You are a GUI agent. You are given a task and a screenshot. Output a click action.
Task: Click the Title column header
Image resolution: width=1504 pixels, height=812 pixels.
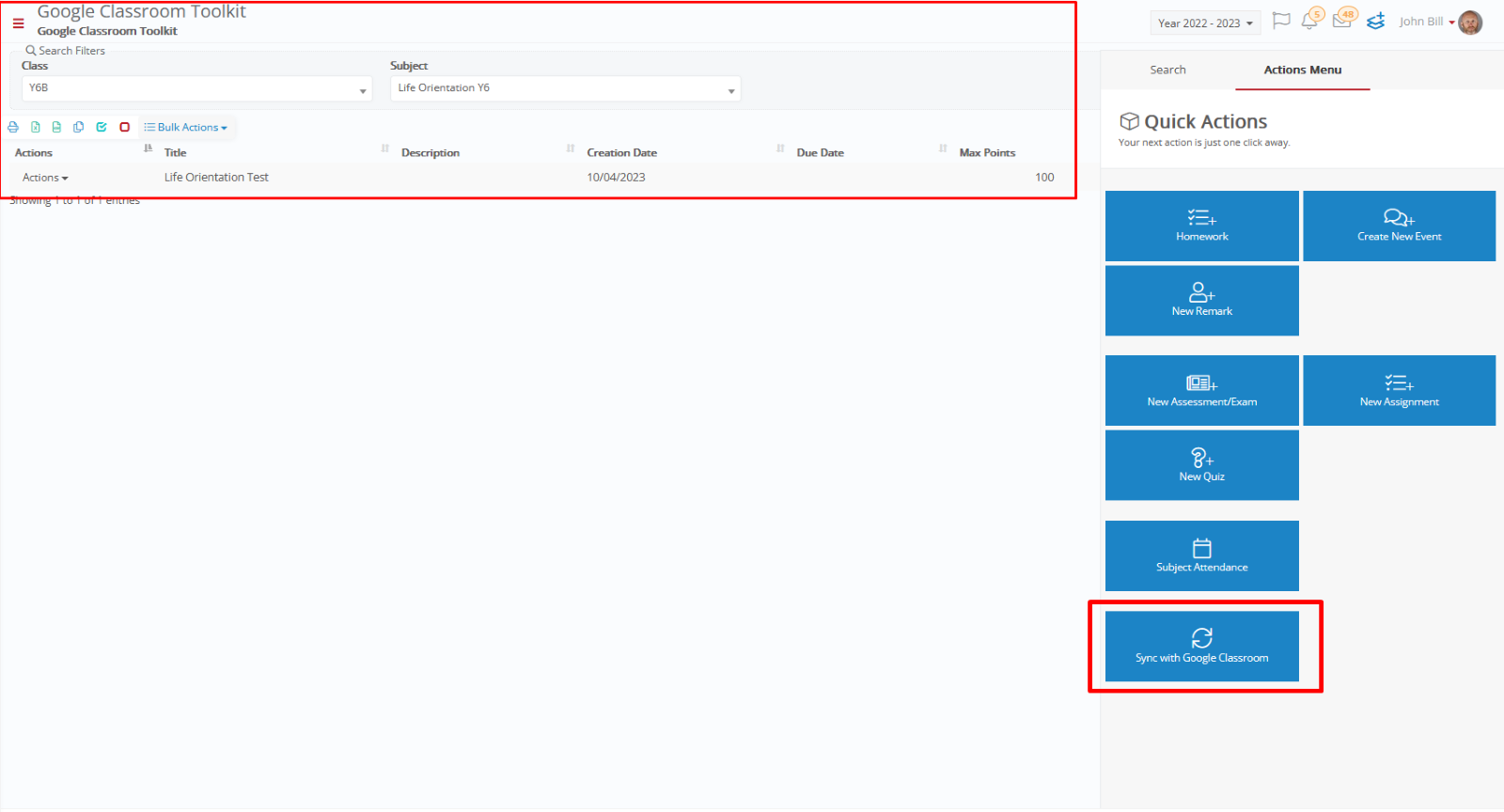coord(175,152)
